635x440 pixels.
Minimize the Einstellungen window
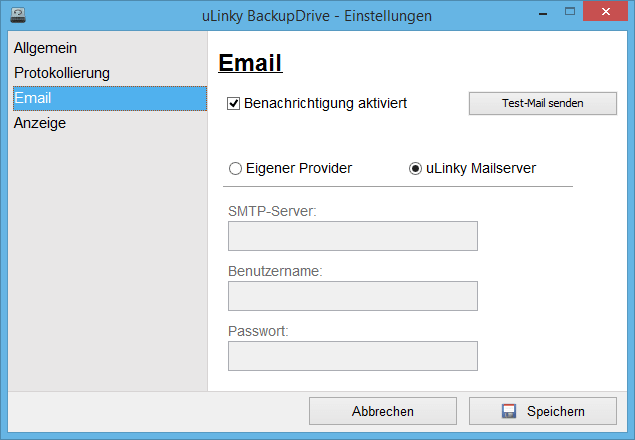543,12
